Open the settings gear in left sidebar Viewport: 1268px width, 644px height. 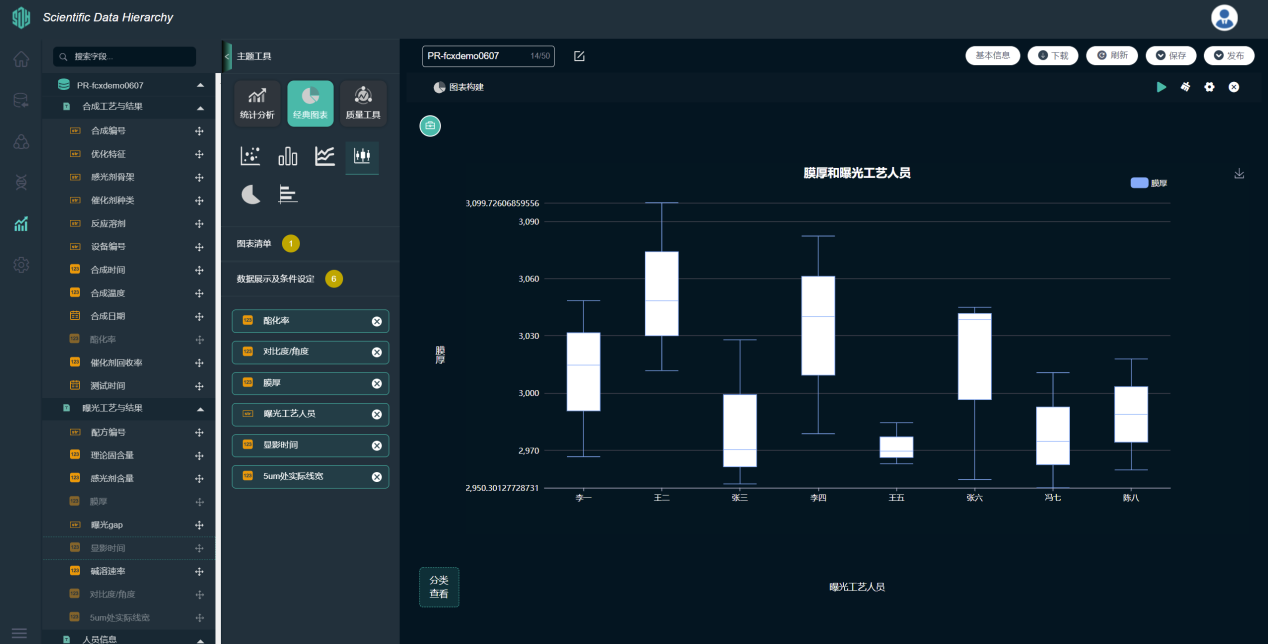point(21,265)
